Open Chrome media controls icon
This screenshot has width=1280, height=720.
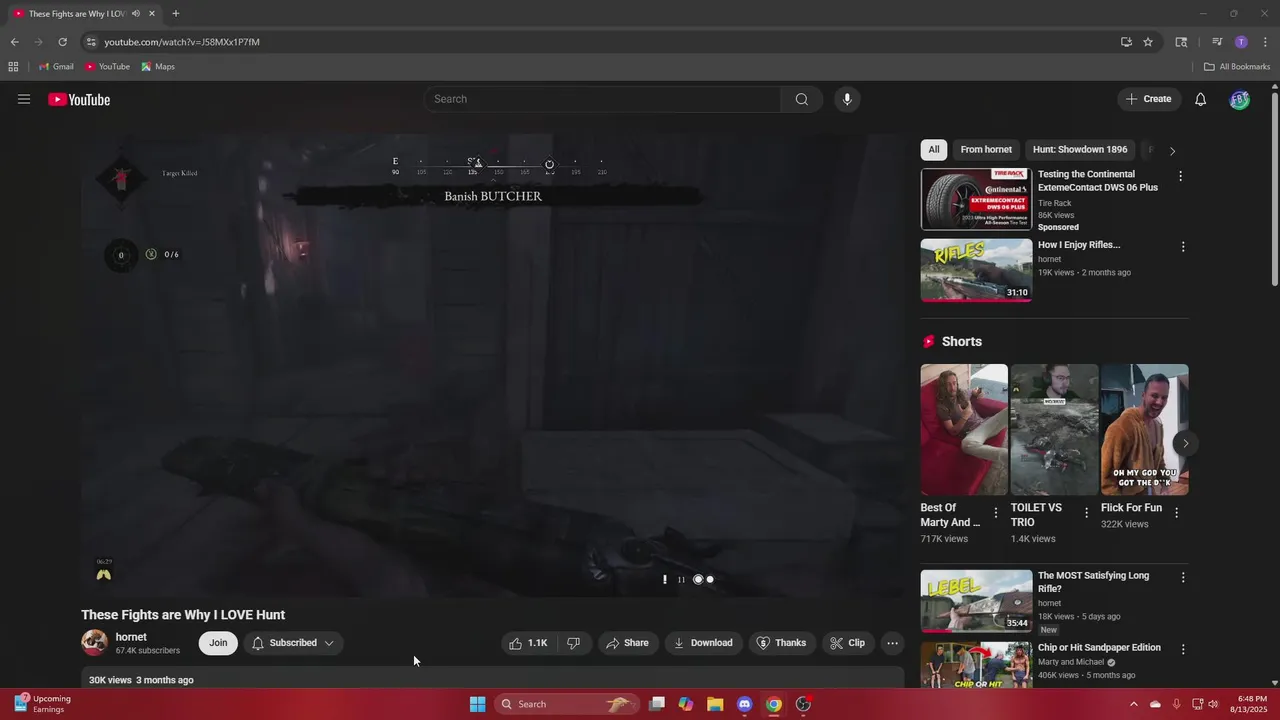1217,42
